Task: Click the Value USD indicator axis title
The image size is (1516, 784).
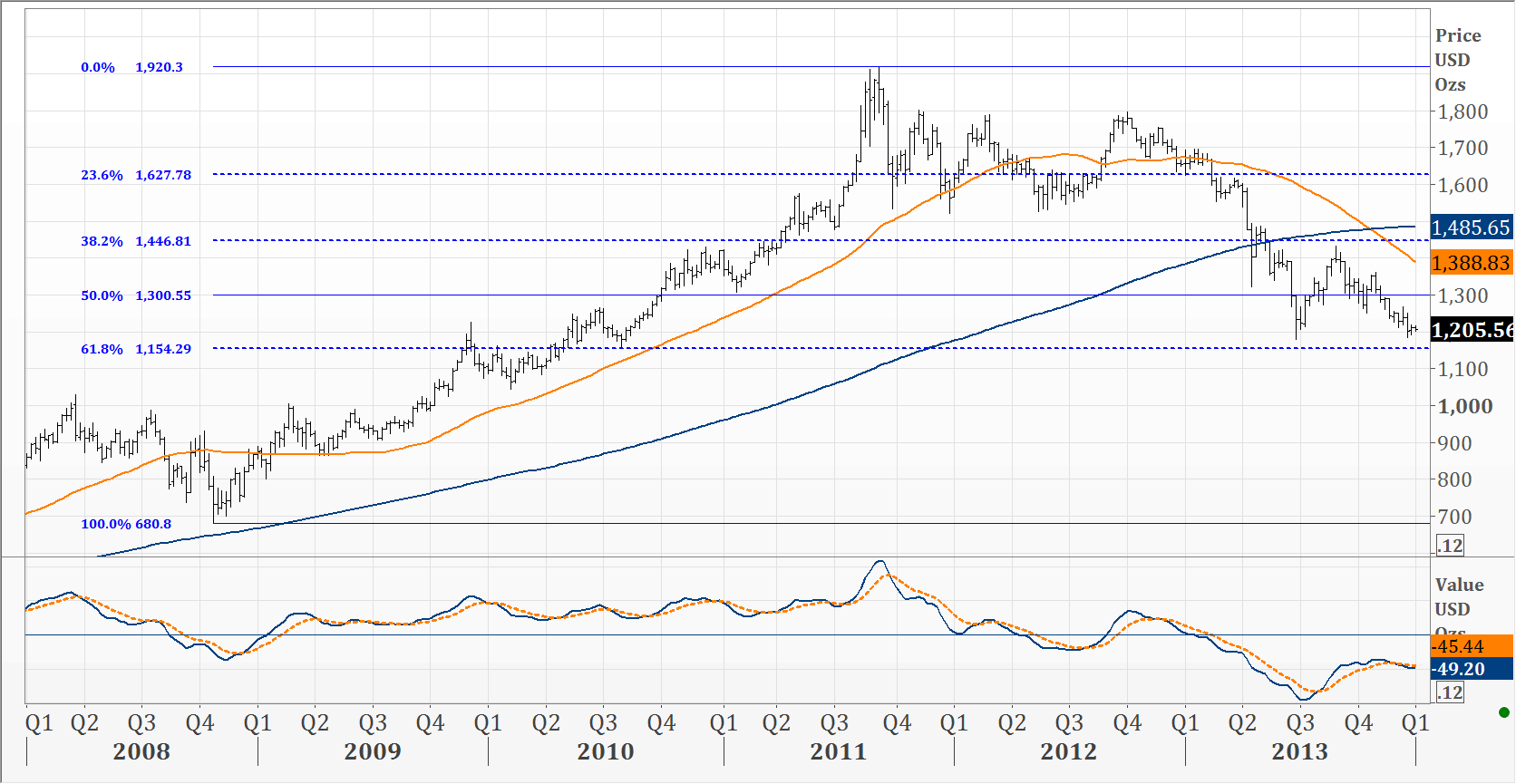Action: [1458, 596]
